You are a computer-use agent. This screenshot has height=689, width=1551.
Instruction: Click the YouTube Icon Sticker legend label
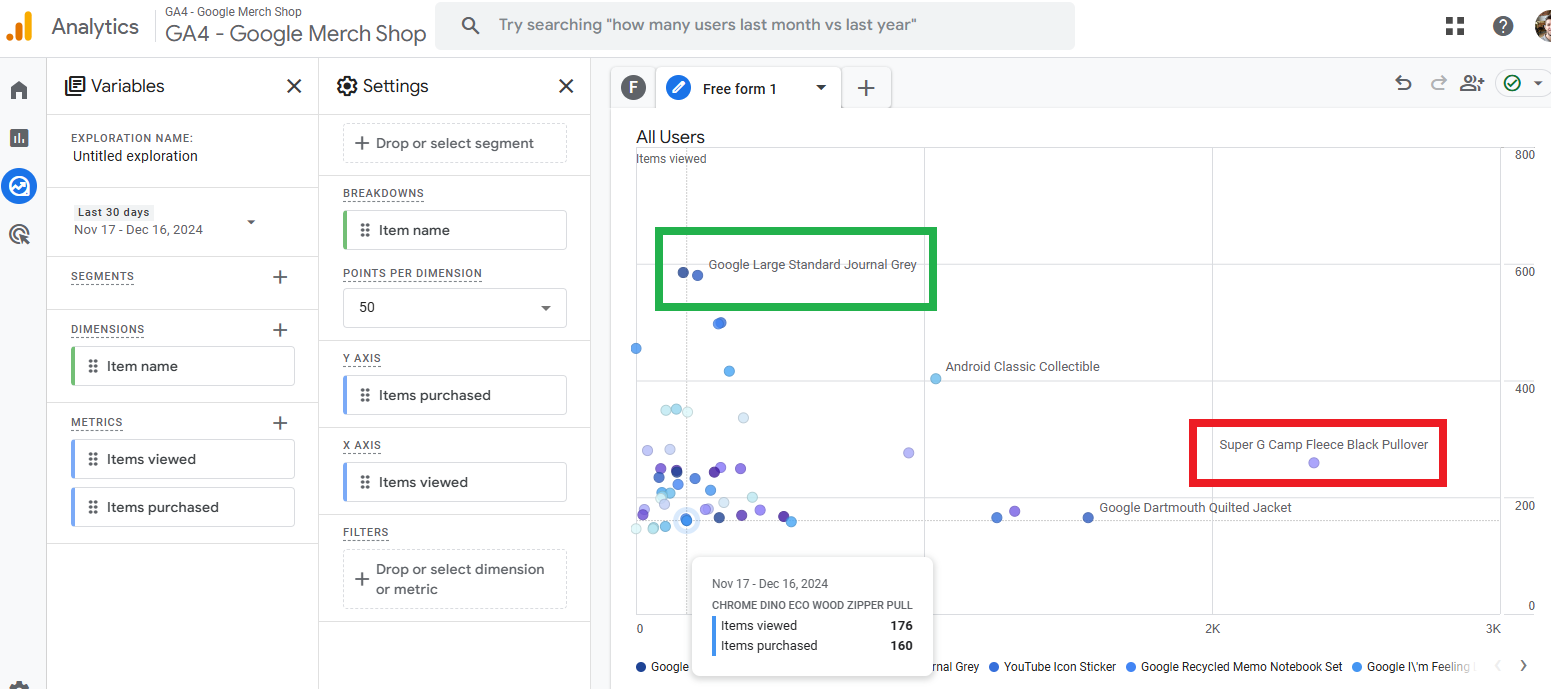(1060, 667)
